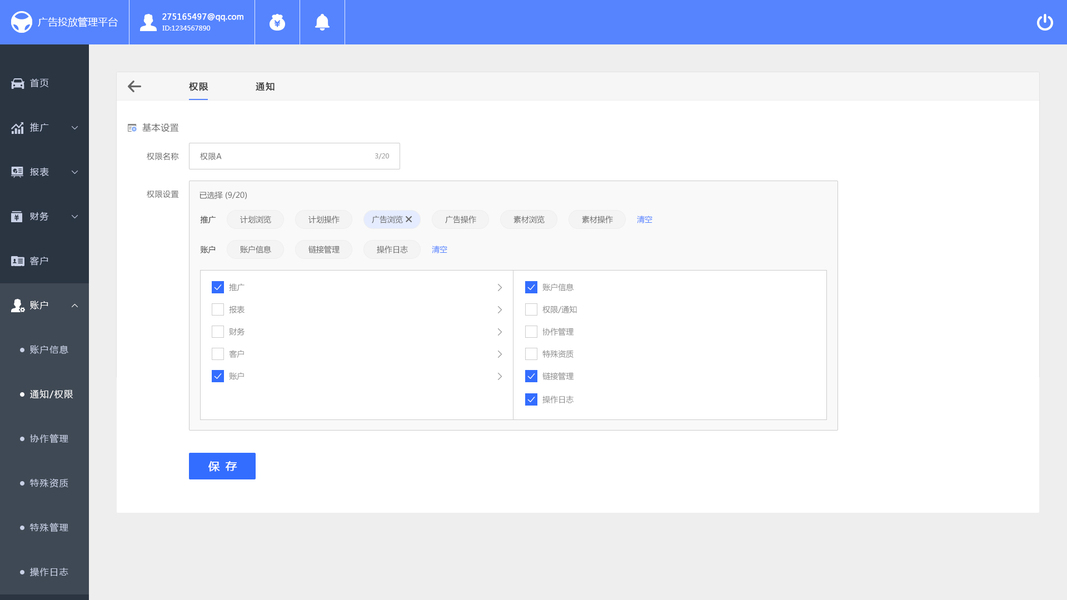This screenshot has height=600, width=1067.
Task: Check the 报表 checkbox
Action: (218, 310)
